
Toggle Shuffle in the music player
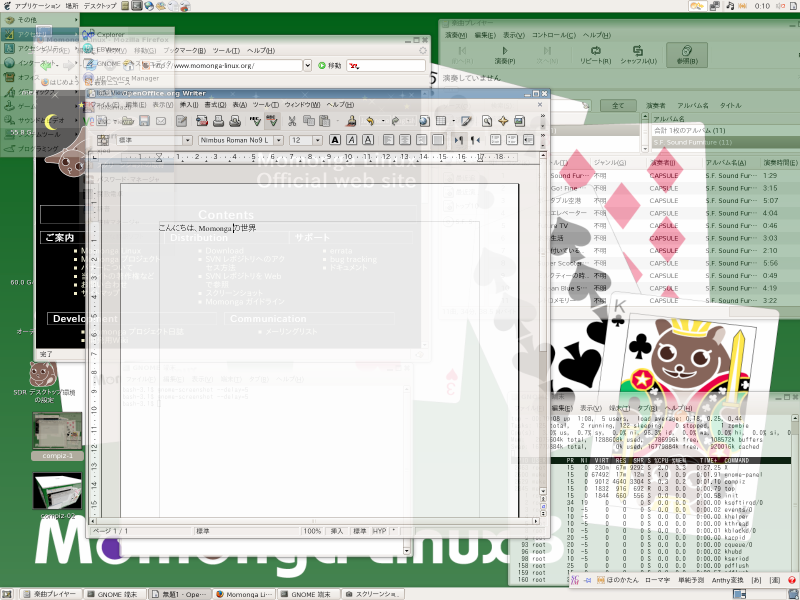tap(638, 55)
